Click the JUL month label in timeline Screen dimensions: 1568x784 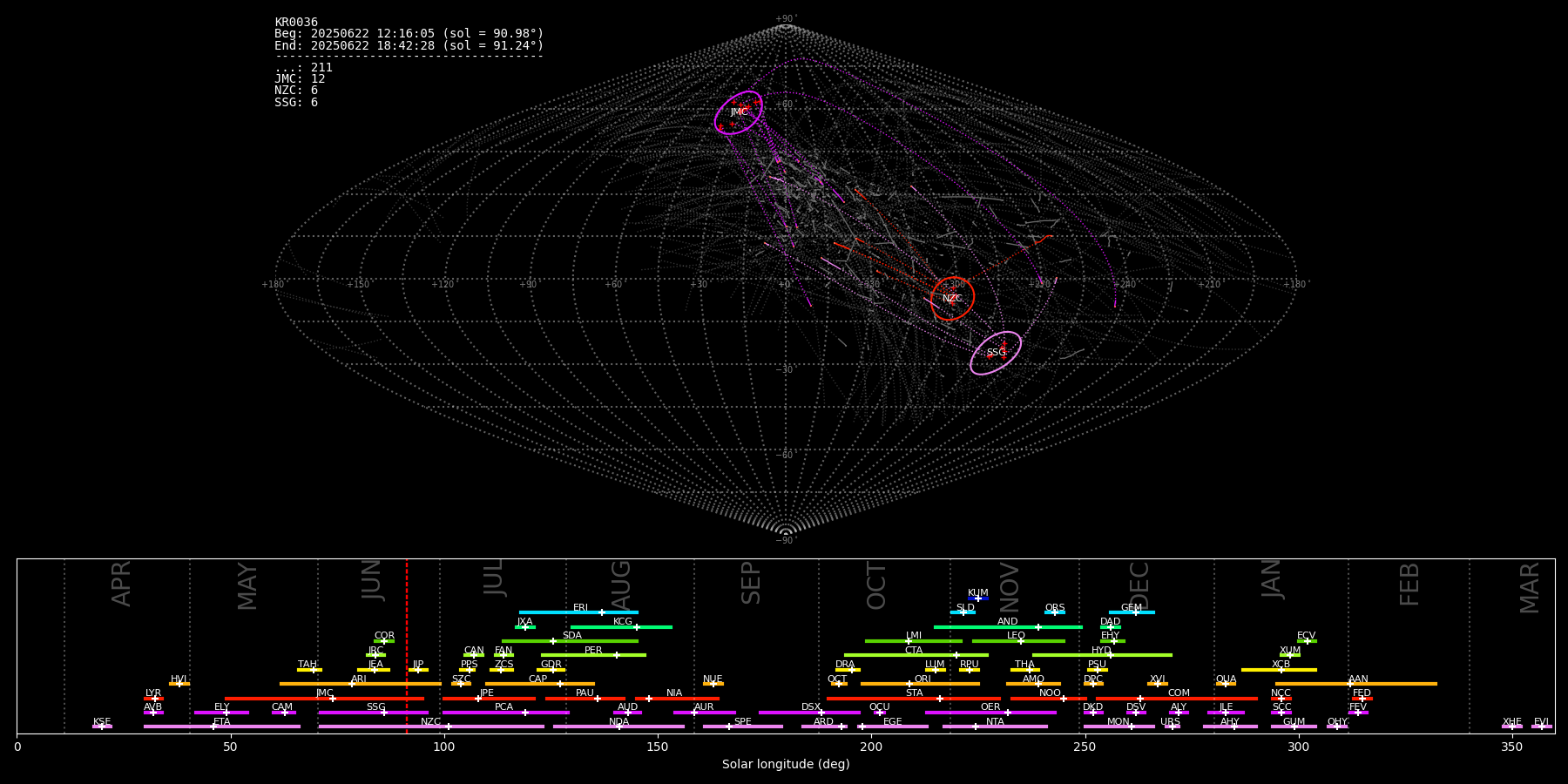tap(494, 578)
